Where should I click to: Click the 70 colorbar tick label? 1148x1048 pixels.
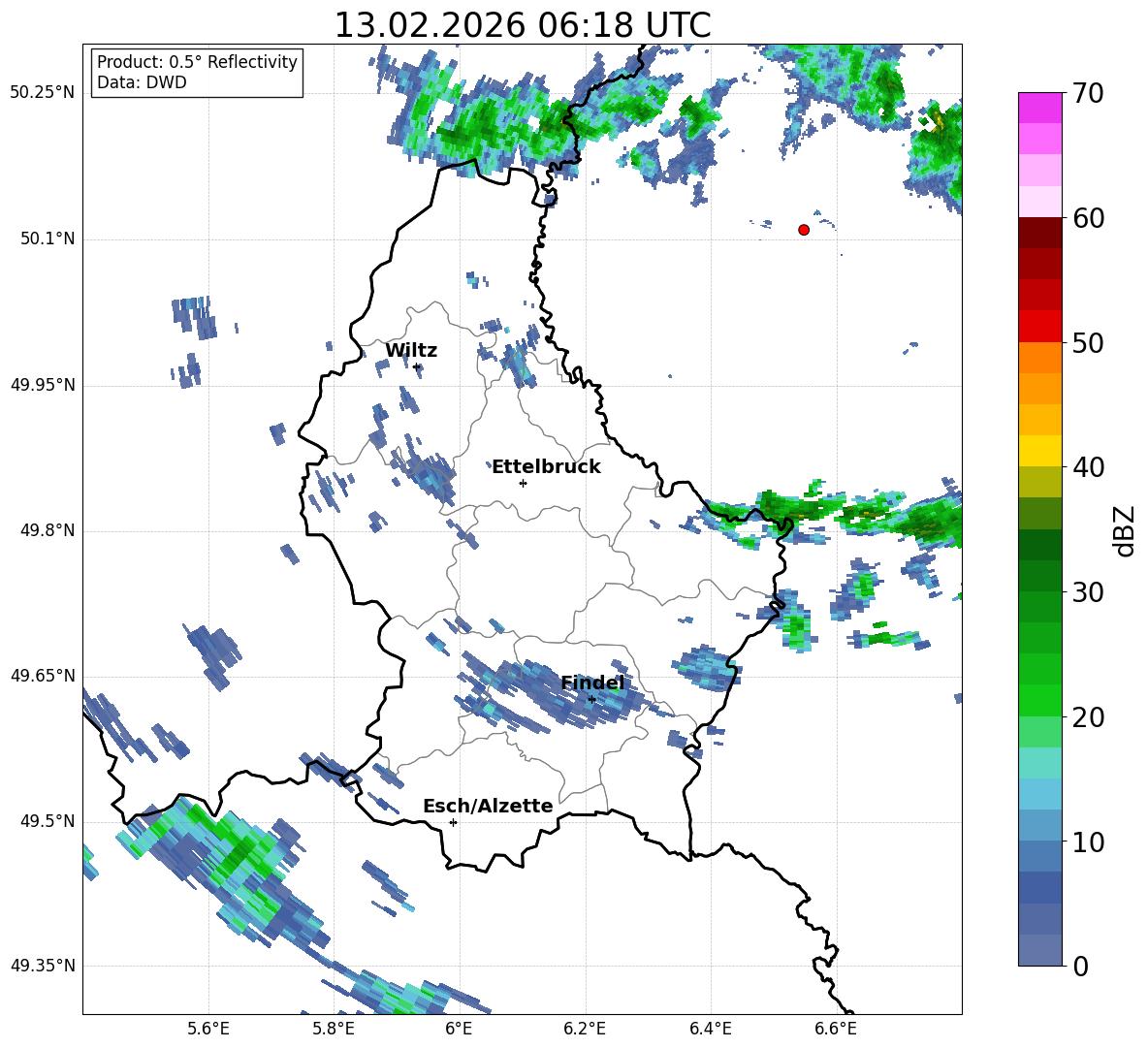(x=1088, y=93)
